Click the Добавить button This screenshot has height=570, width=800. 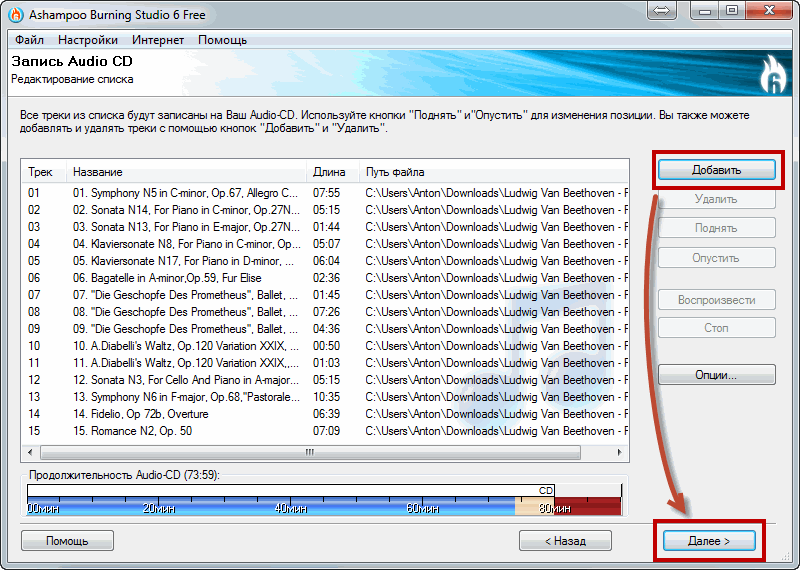(x=716, y=170)
